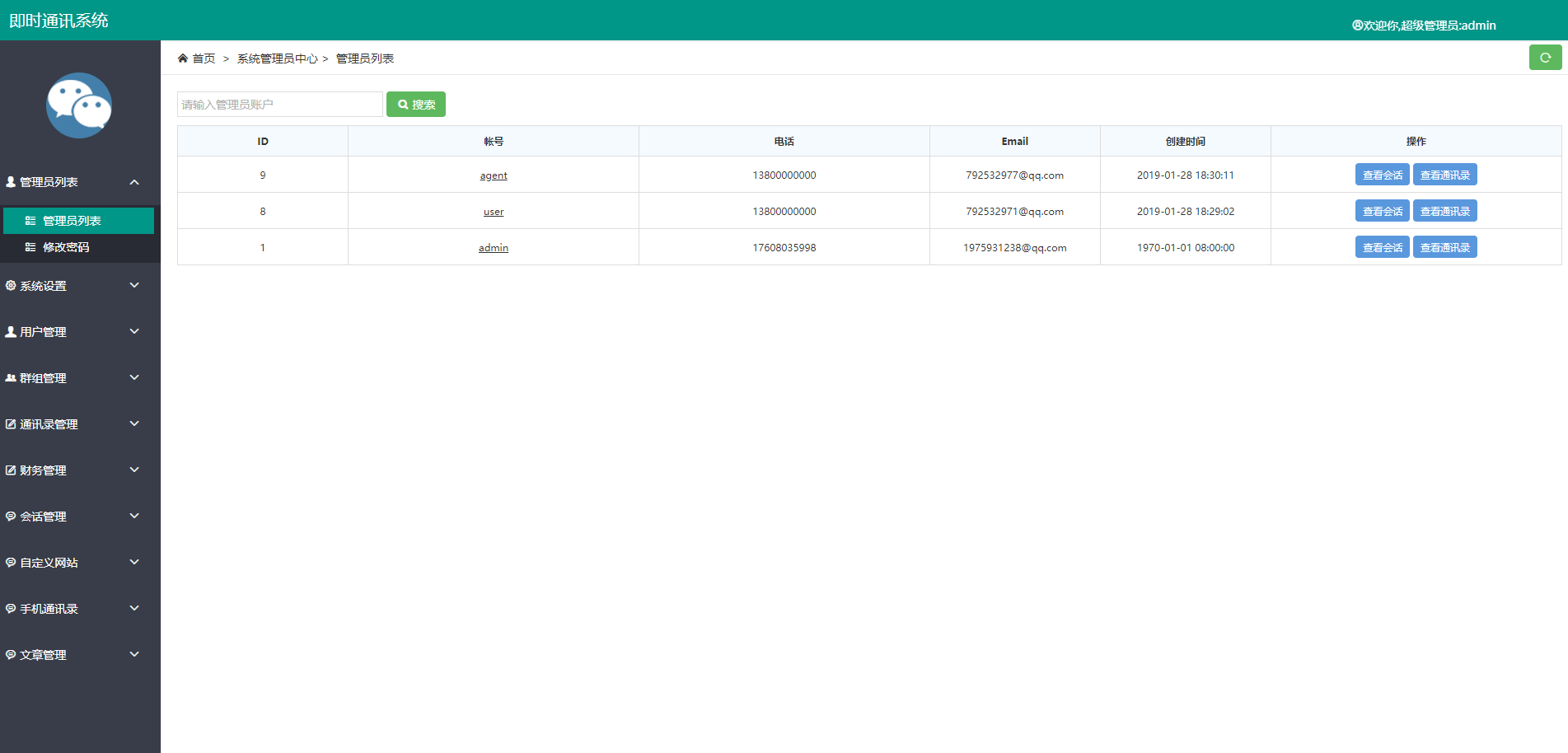Expand the 手机通讯录 section chevron
Screen dimensions: 1568x753
click(x=134, y=609)
